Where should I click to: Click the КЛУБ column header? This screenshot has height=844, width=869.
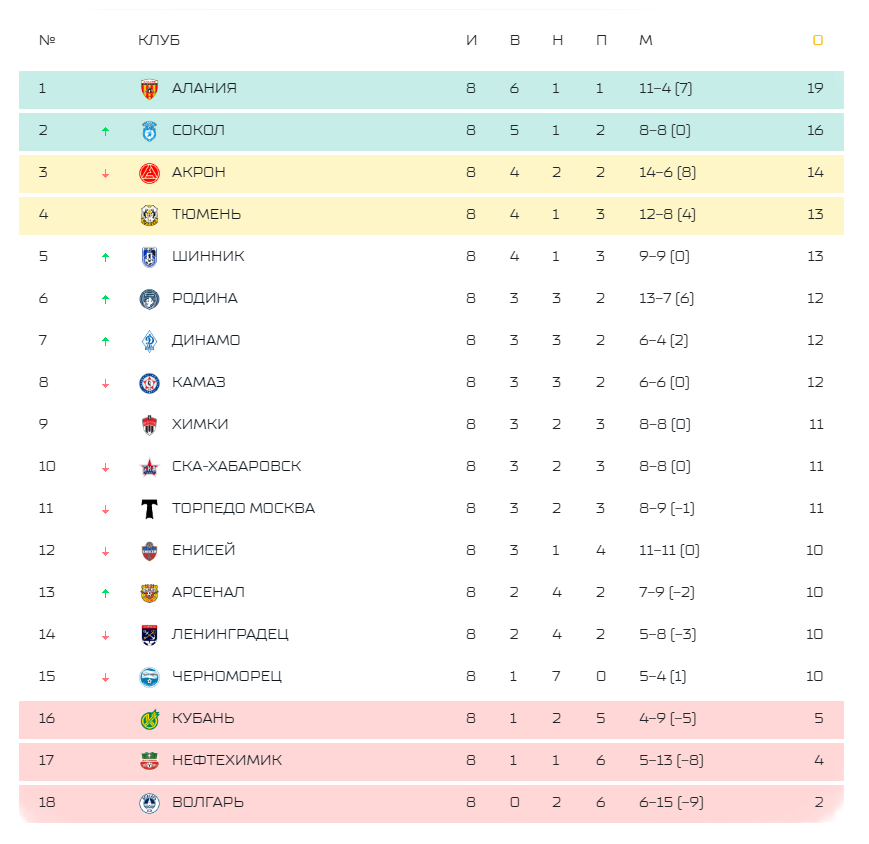[159, 41]
